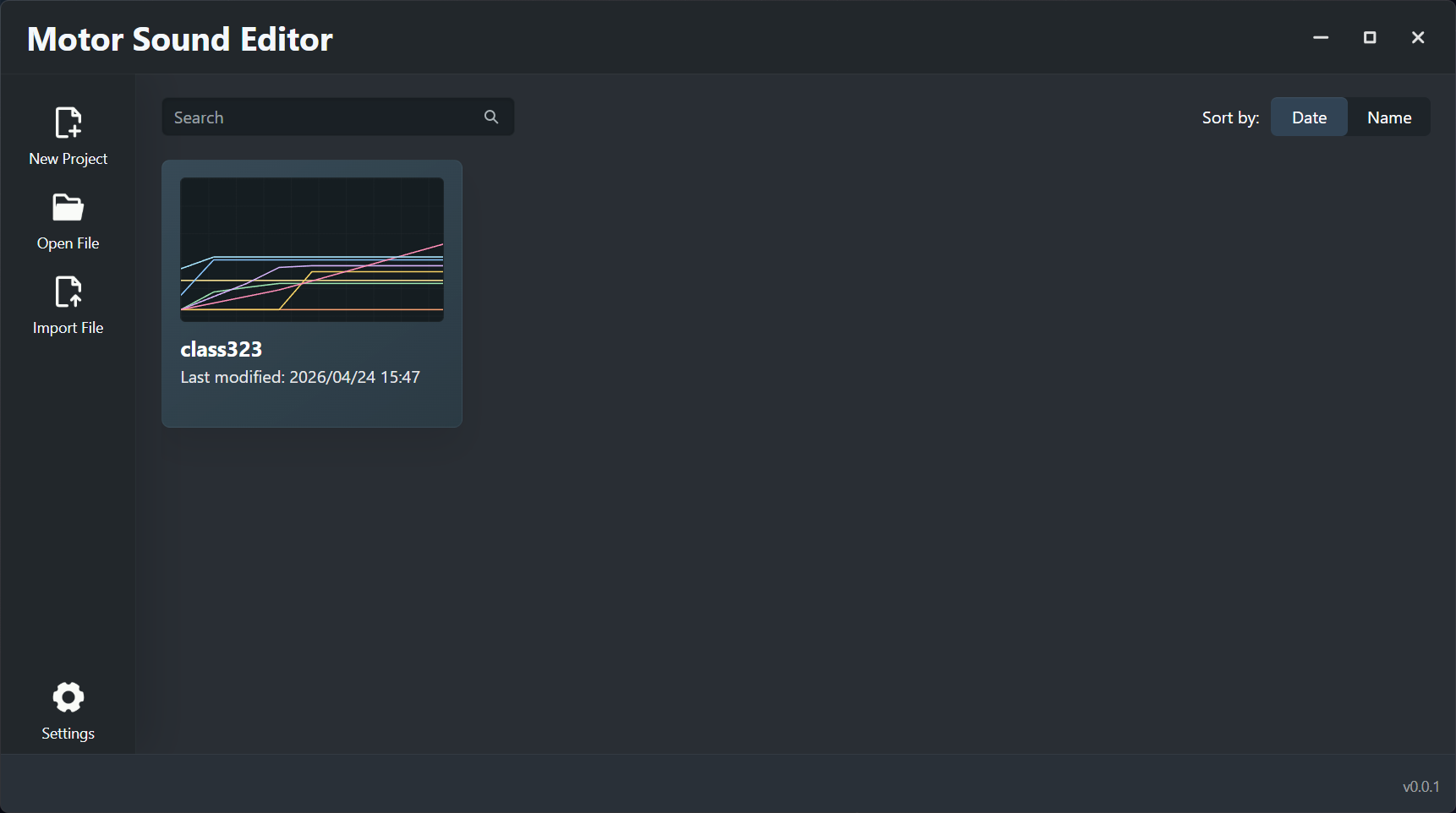Open the class323 sound curve thumbnail

pyautogui.click(x=311, y=248)
